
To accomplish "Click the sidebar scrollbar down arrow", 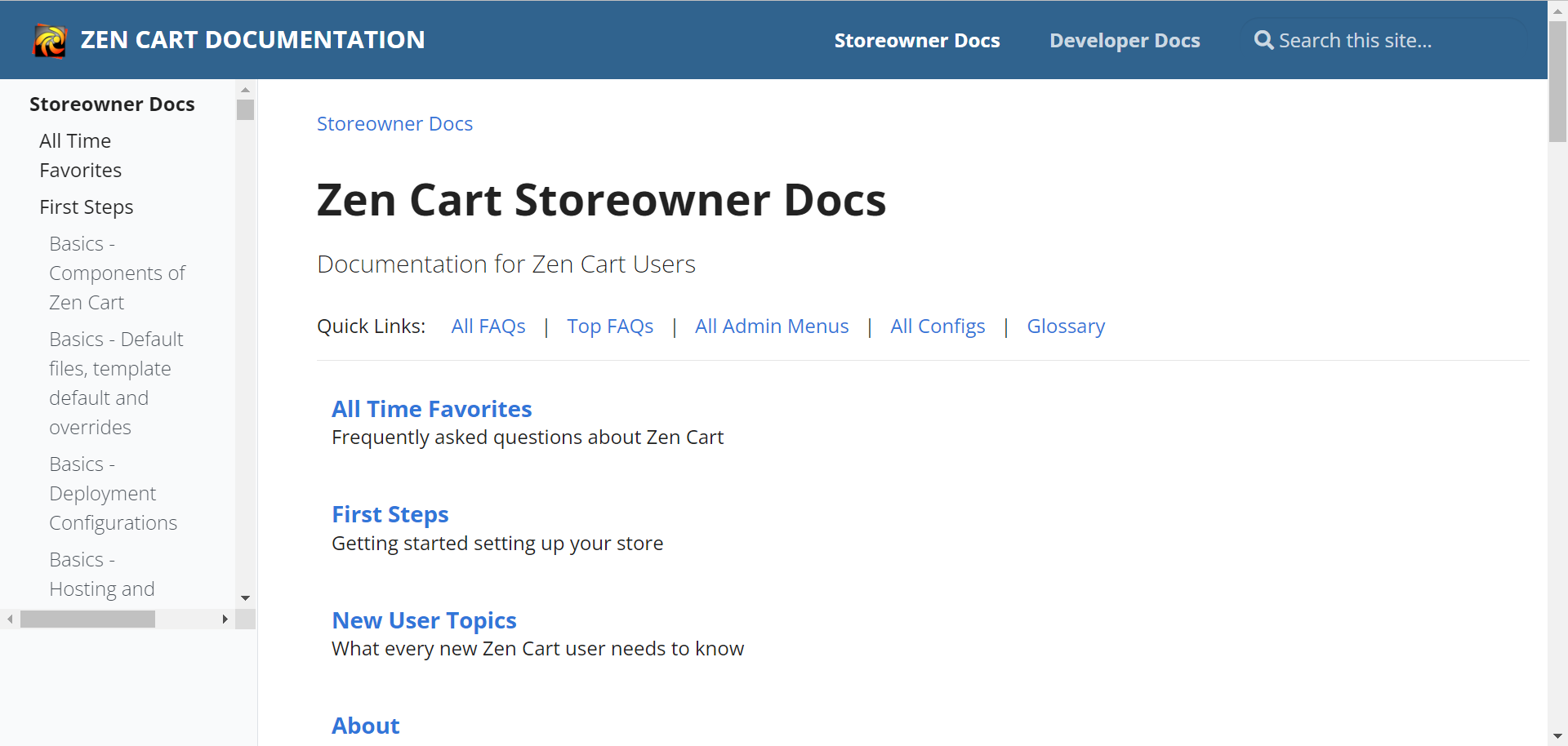I will click(x=245, y=598).
